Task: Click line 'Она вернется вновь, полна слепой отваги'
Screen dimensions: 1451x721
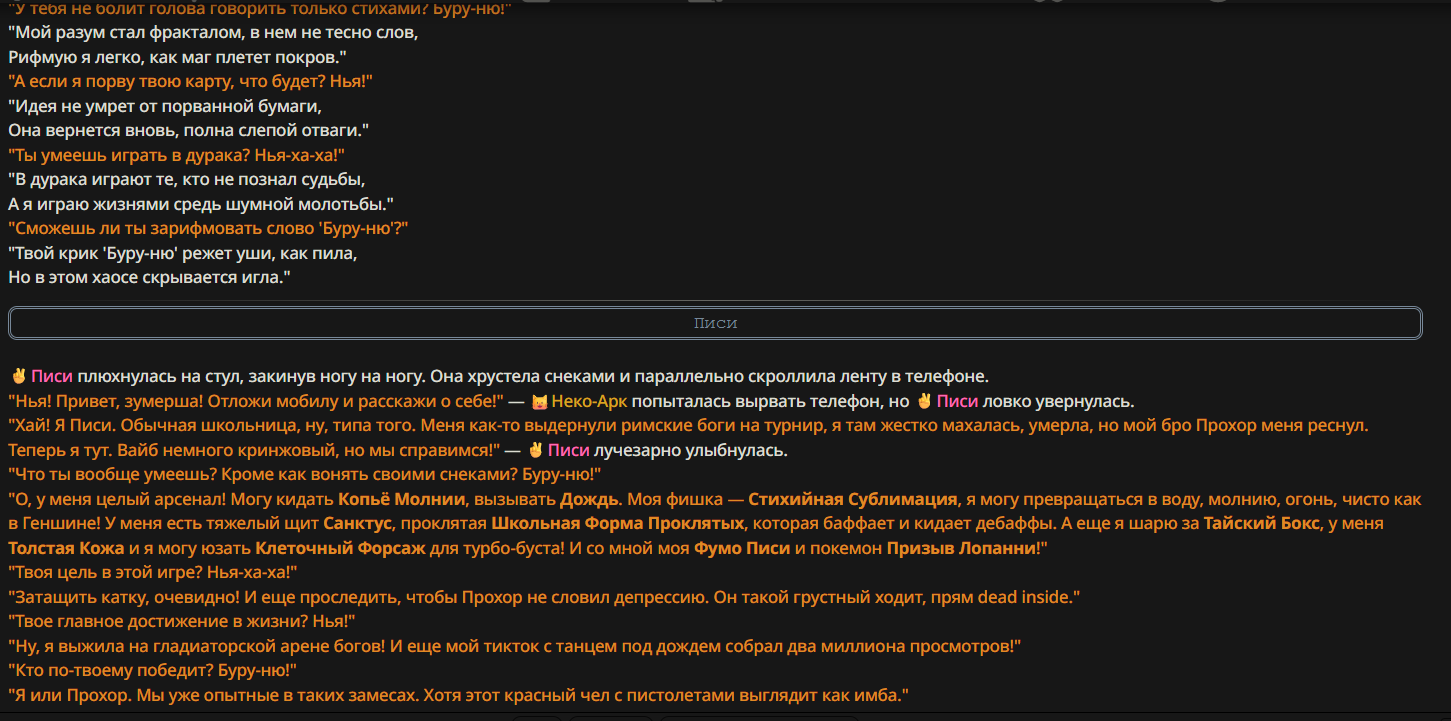Action: coord(189,130)
